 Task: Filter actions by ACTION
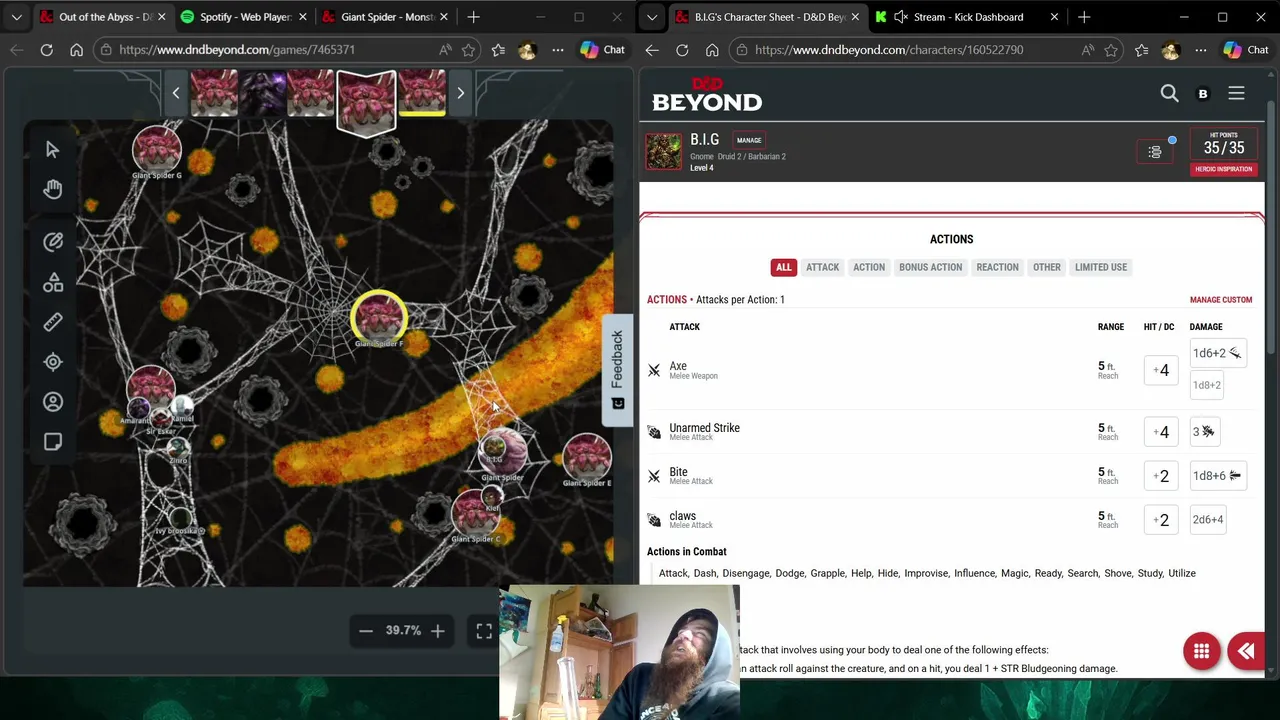coord(869,267)
